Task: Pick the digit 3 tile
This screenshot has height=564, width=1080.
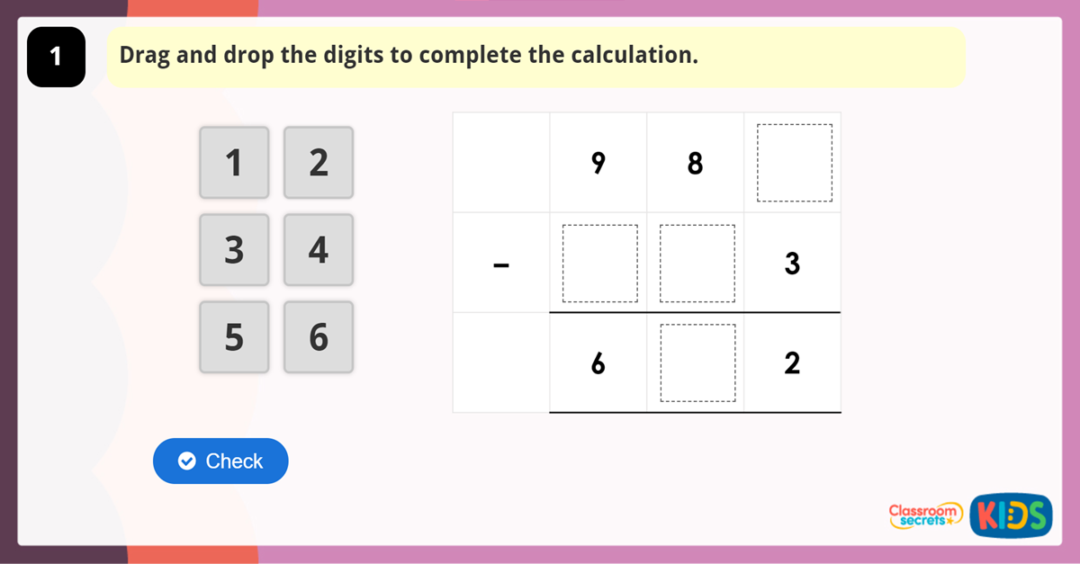Action: tap(234, 249)
